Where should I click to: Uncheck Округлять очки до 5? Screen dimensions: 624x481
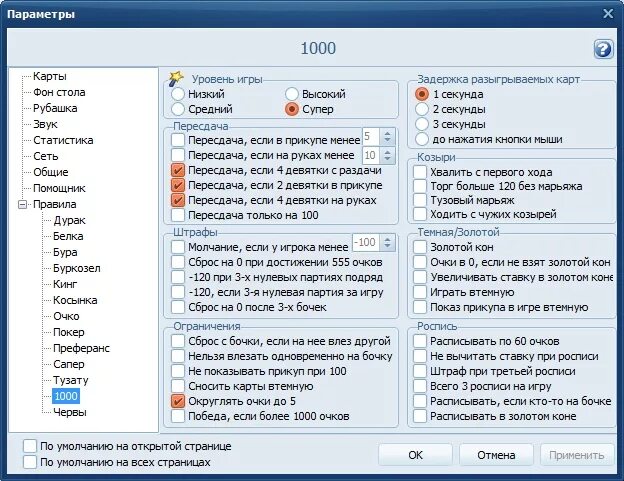click(178, 401)
